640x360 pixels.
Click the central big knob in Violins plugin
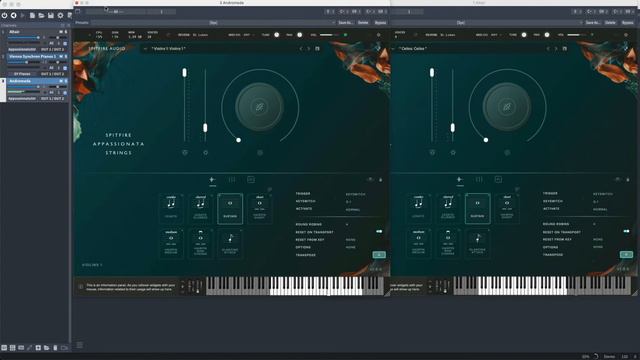(x=260, y=107)
